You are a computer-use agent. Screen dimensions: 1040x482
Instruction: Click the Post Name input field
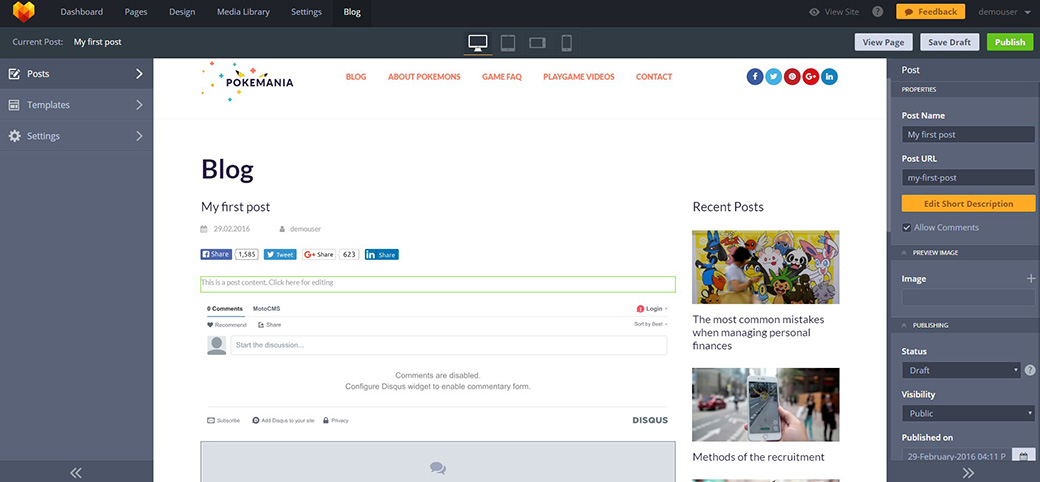(968, 134)
